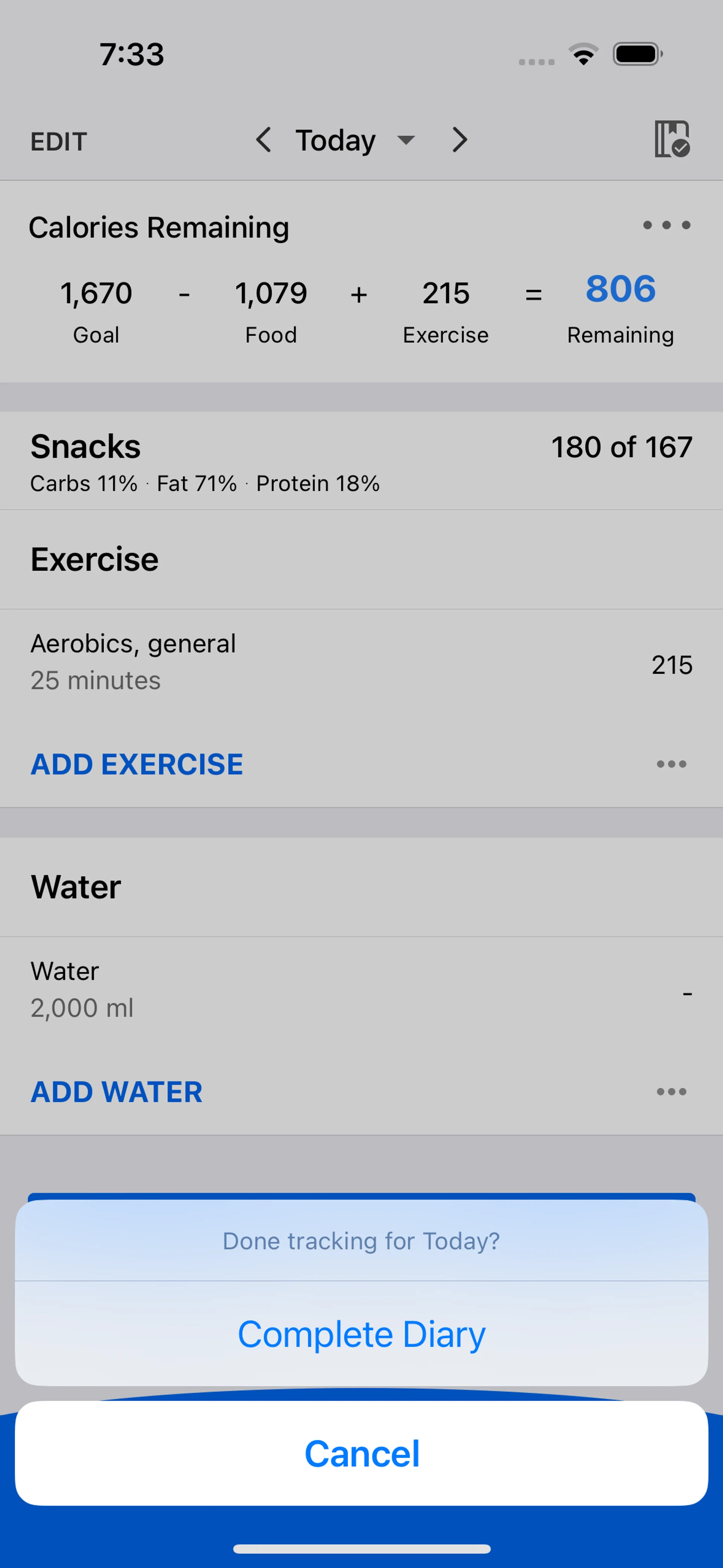Tap the battery status icon
Screen dimensions: 723x1568
click(x=637, y=55)
